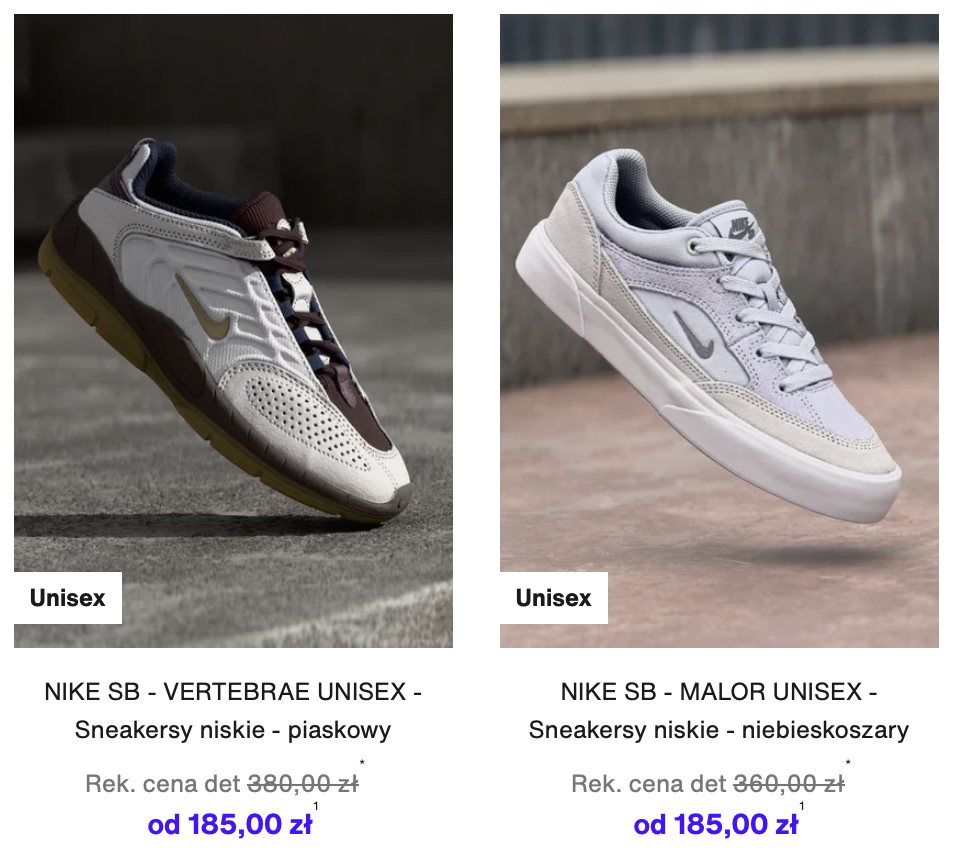Open NIKE SB - VERTEBRAE UNISEX title link

point(233,692)
